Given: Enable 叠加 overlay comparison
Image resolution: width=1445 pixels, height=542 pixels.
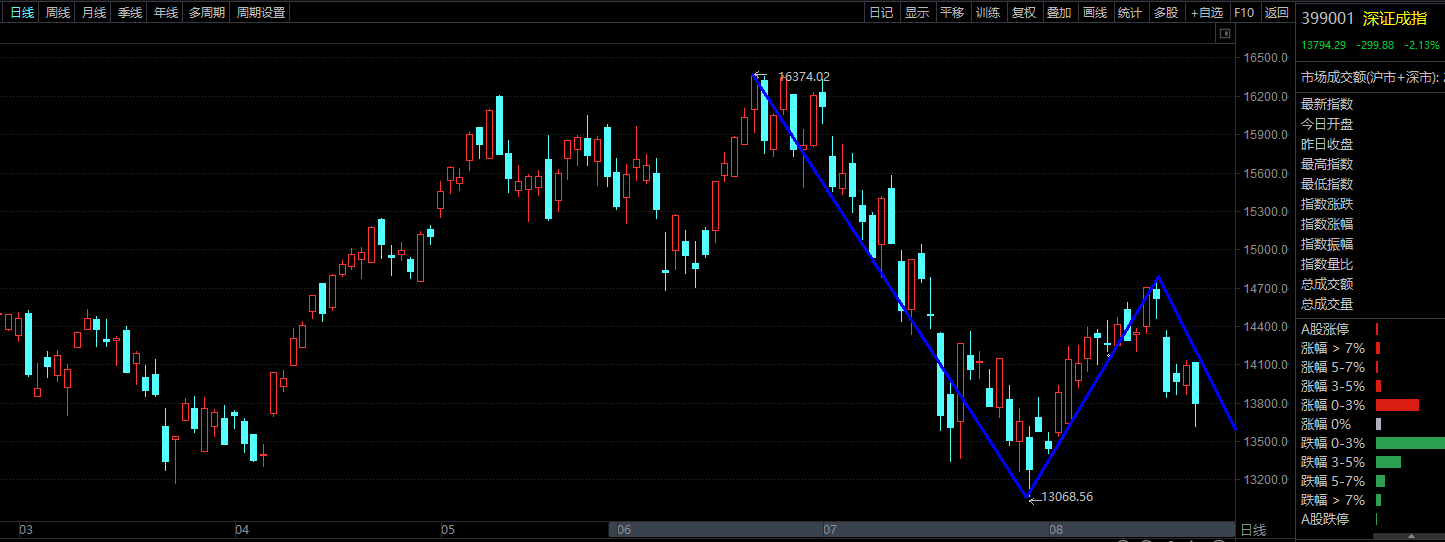Looking at the screenshot, I should [x=1059, y=13].
